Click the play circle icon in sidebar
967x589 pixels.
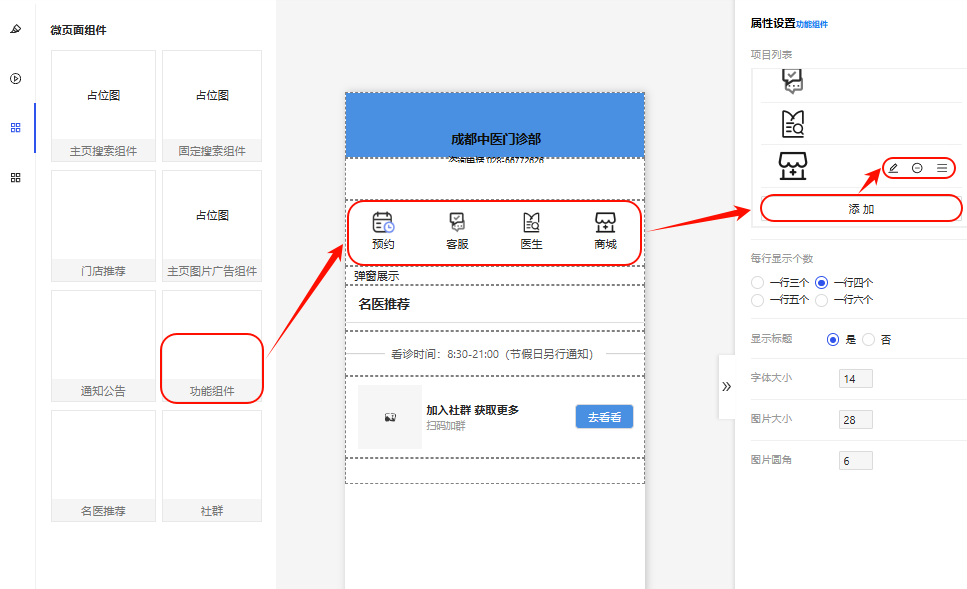(x=15, y=78)
